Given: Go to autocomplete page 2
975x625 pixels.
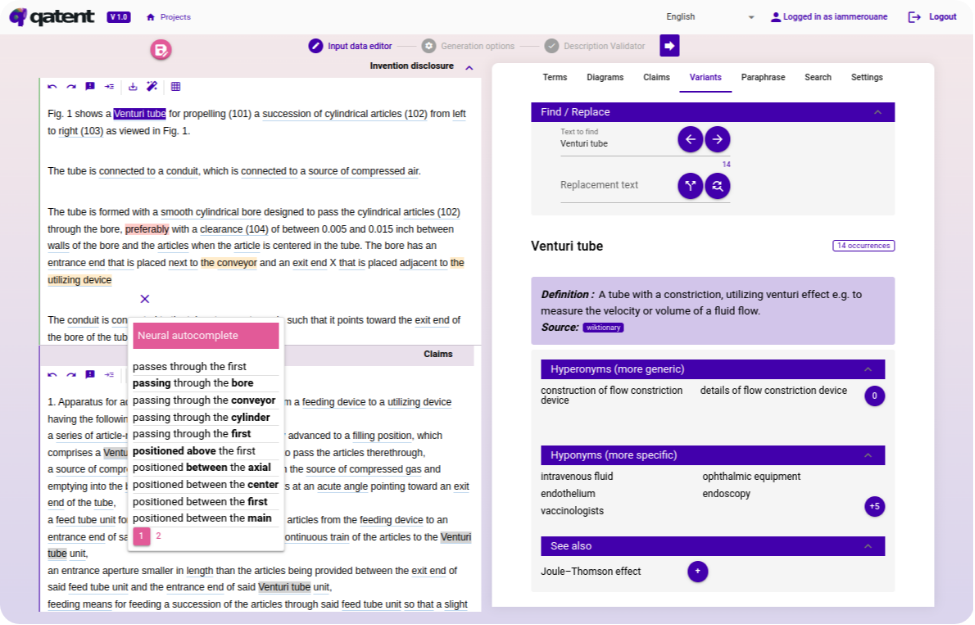Looking at the screenshot, I should (159, 536).
